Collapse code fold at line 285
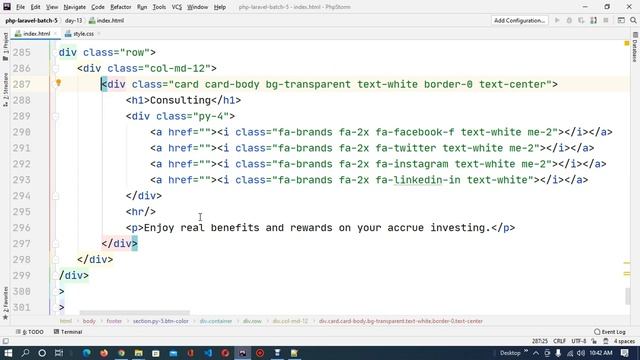The width and height of the screenshot is (640, 360). 55,53
